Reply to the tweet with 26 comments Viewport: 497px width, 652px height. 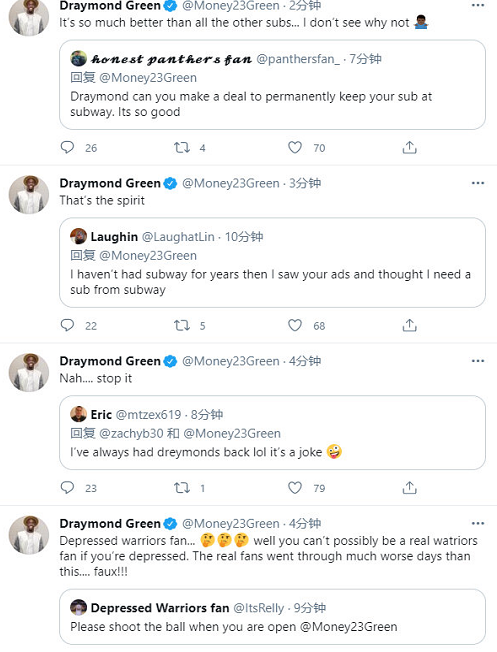[67, 147]
